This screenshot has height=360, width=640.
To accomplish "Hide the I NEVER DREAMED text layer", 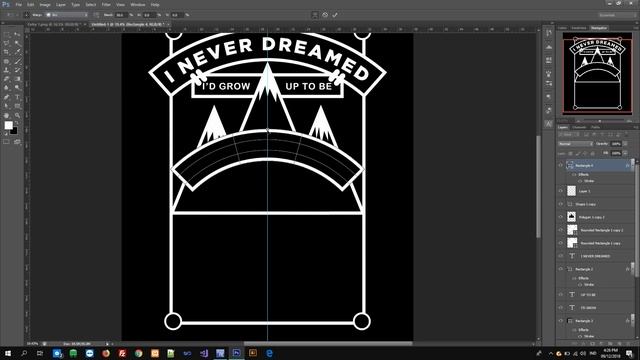I will pyautogui.click(x=560, y=256).
